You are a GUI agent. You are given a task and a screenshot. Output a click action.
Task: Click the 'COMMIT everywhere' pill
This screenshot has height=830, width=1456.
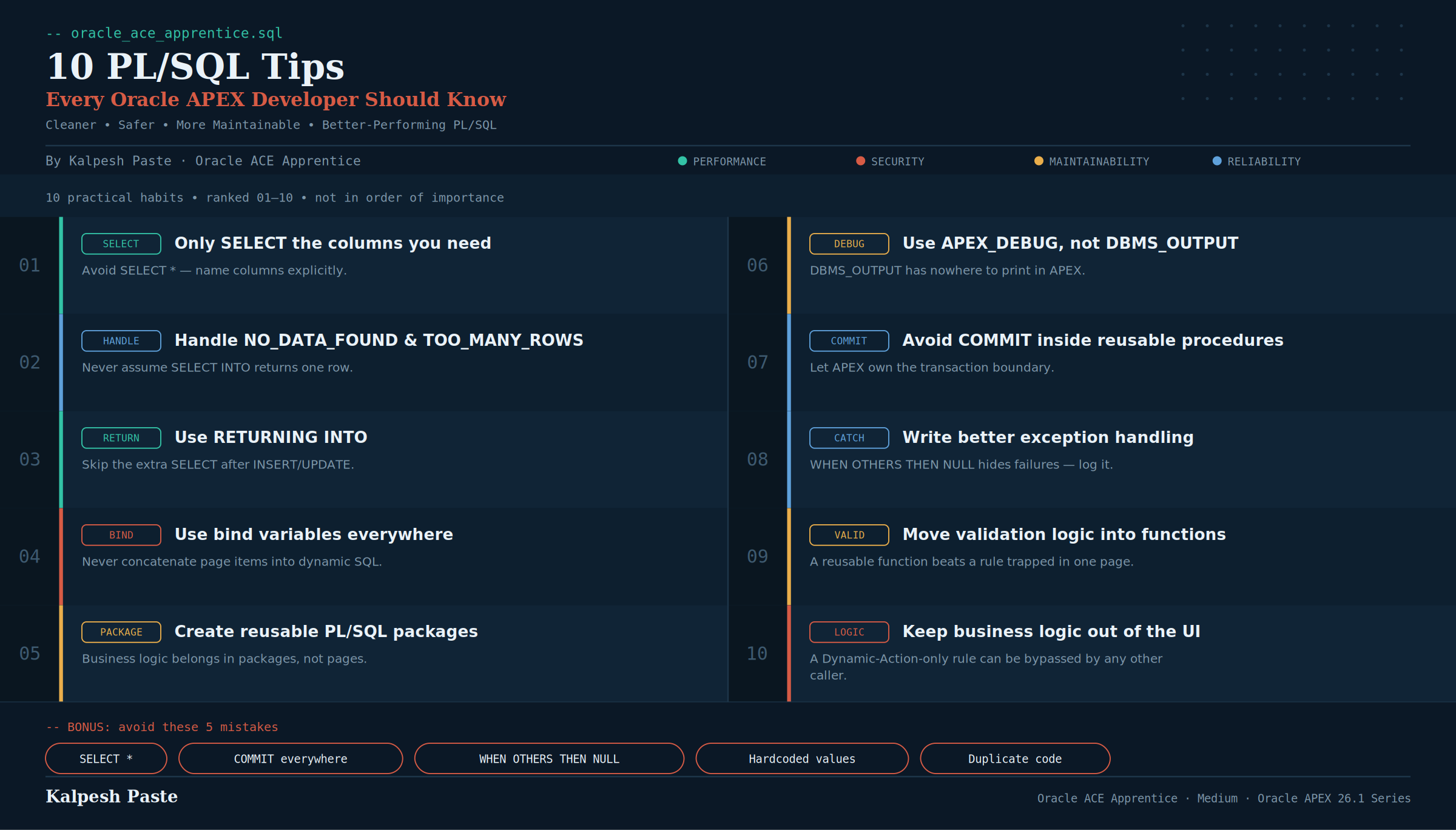pyautogui.click(x=291, y=758)
